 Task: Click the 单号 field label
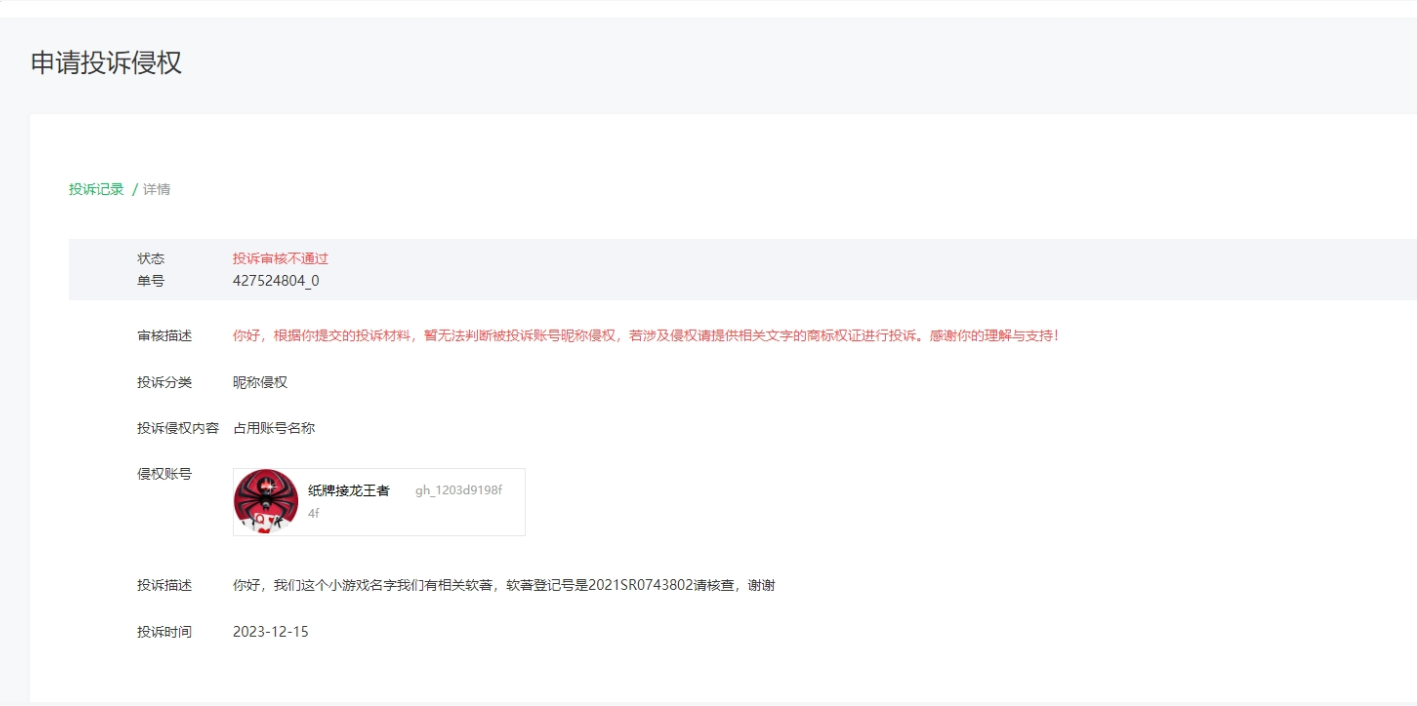(x=151, y=281)
